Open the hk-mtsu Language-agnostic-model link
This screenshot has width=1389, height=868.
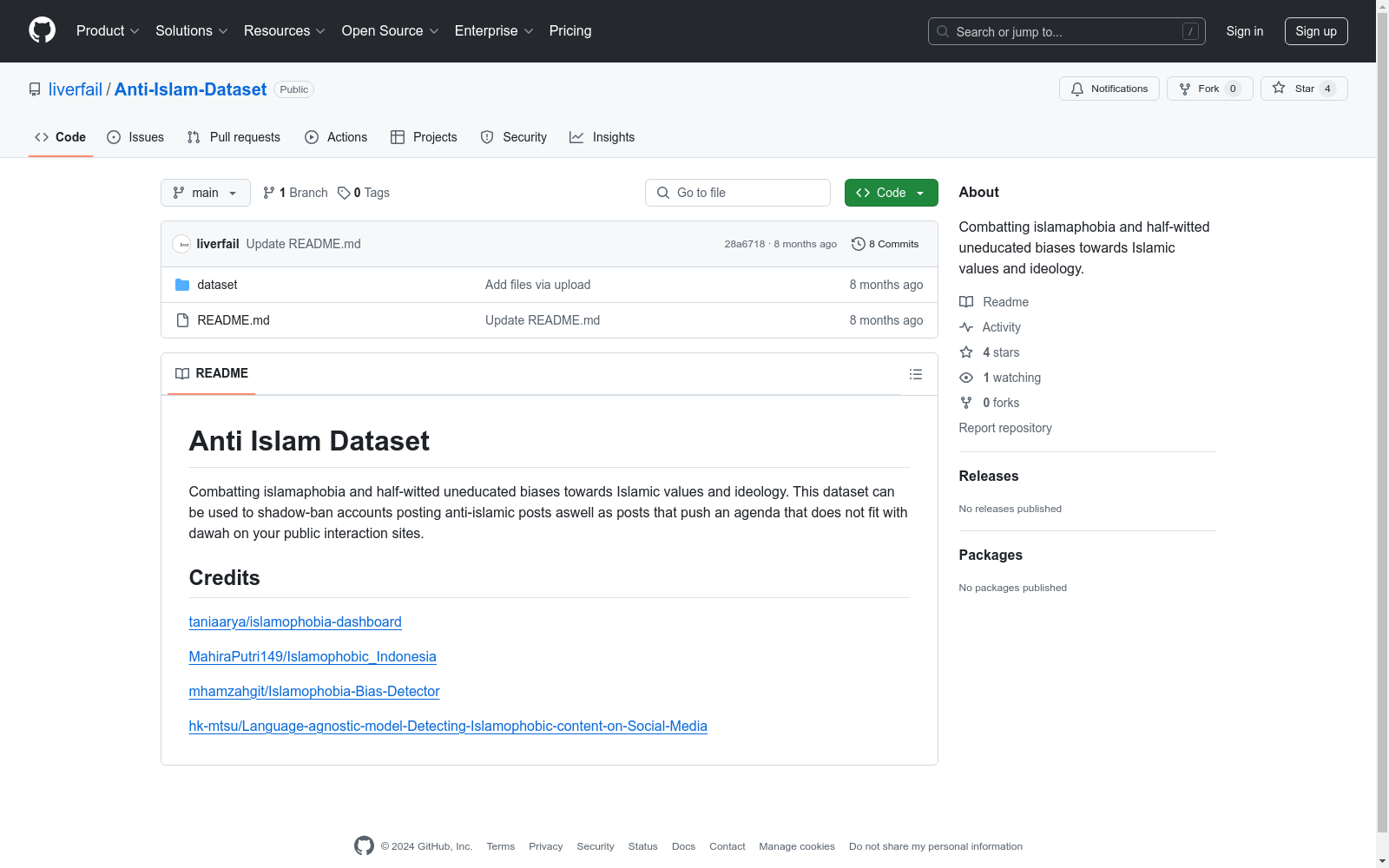click(x=448, y=726)
